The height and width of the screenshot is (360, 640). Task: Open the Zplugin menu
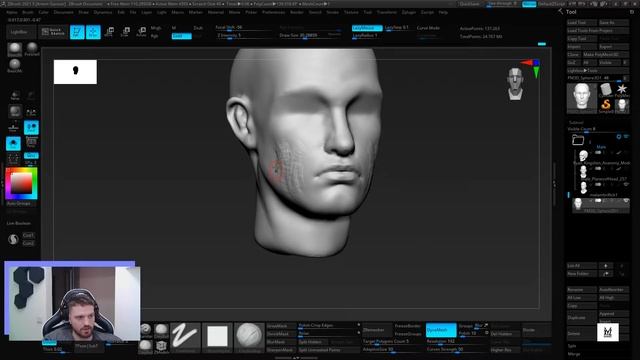(409, 12)
